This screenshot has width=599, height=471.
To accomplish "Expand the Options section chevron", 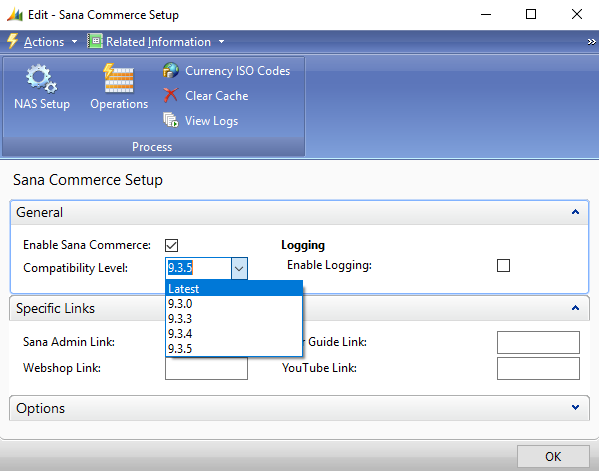I will point(575,408).
